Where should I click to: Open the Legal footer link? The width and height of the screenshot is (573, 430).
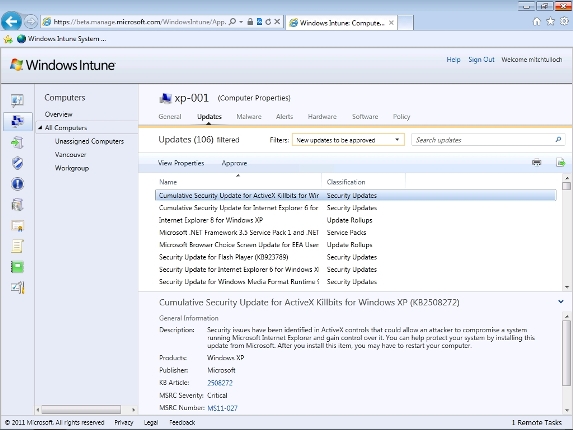click(151, 422)
